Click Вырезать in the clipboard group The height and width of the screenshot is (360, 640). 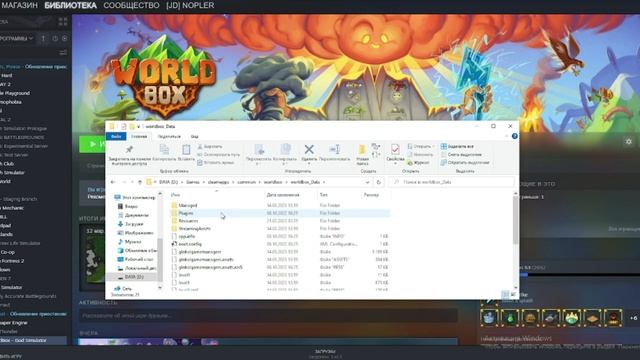(210, 146)
